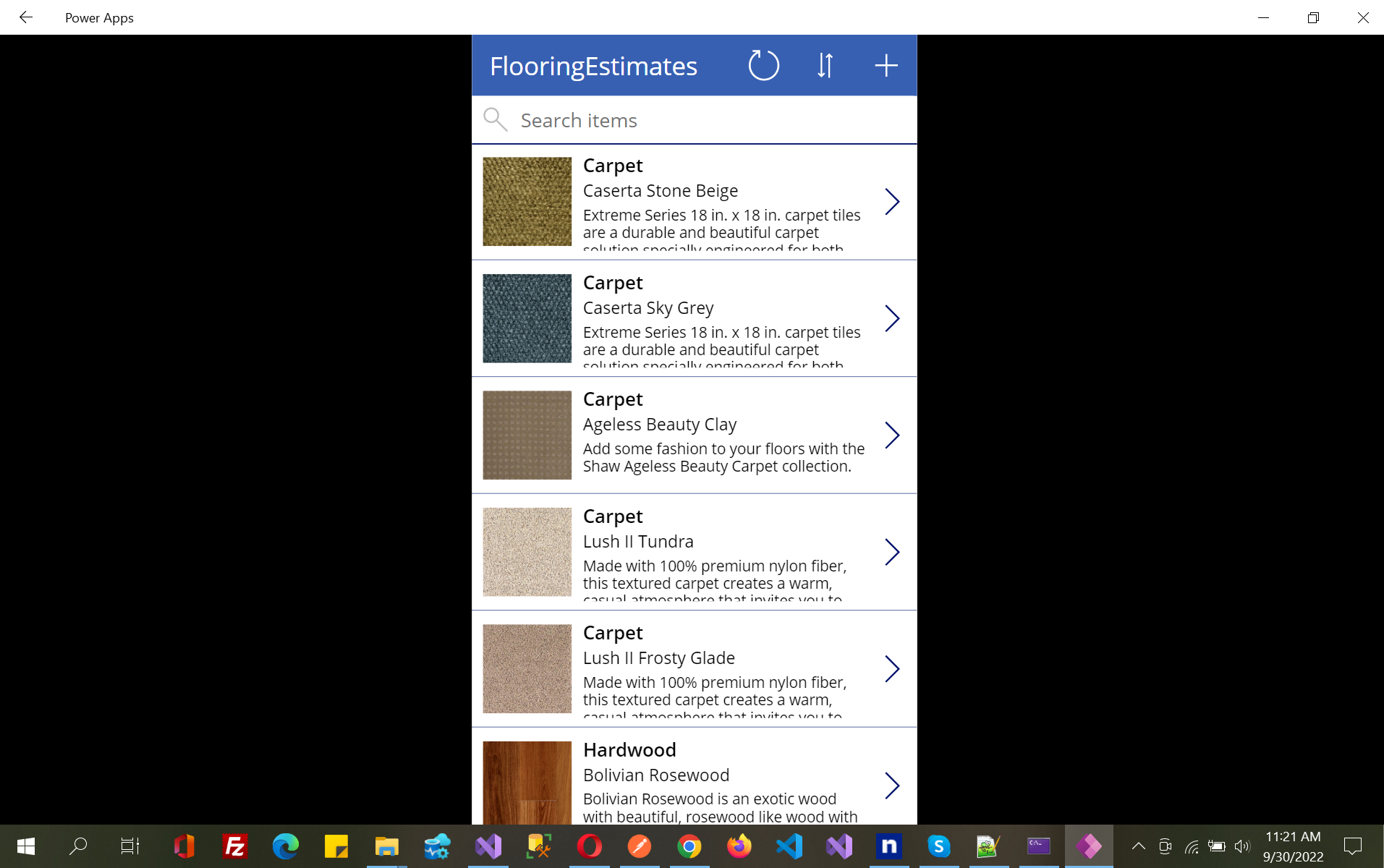Expand Caserta Sky Grey item arrow
The image size is (1384, 868).
coord(891,318)
